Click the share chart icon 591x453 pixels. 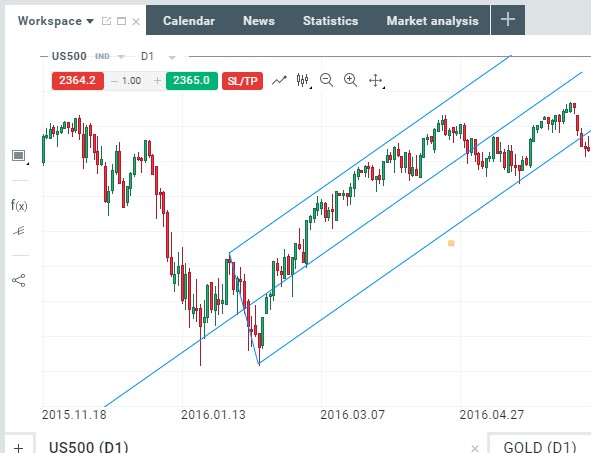(x=18, y=280)
